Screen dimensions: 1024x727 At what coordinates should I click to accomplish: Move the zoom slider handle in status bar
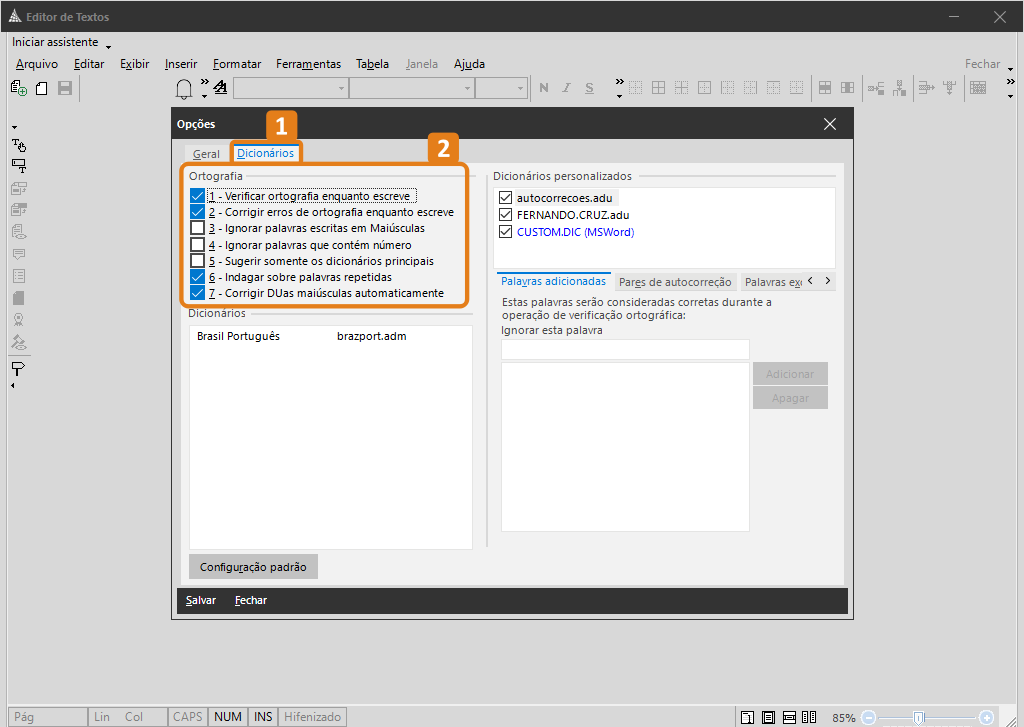pyautogui.click(x=918, y=718)
